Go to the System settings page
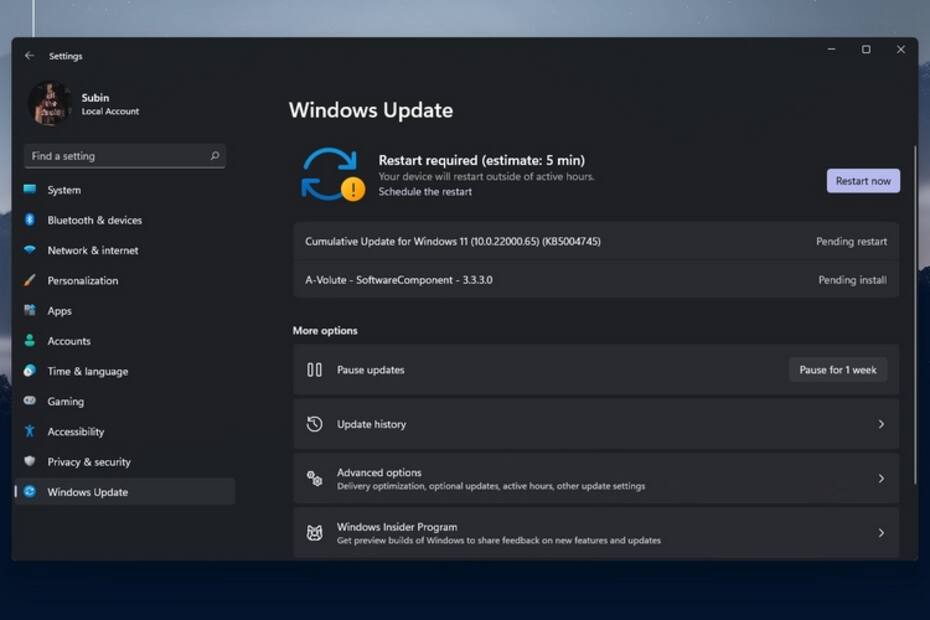 pos(125,190)
